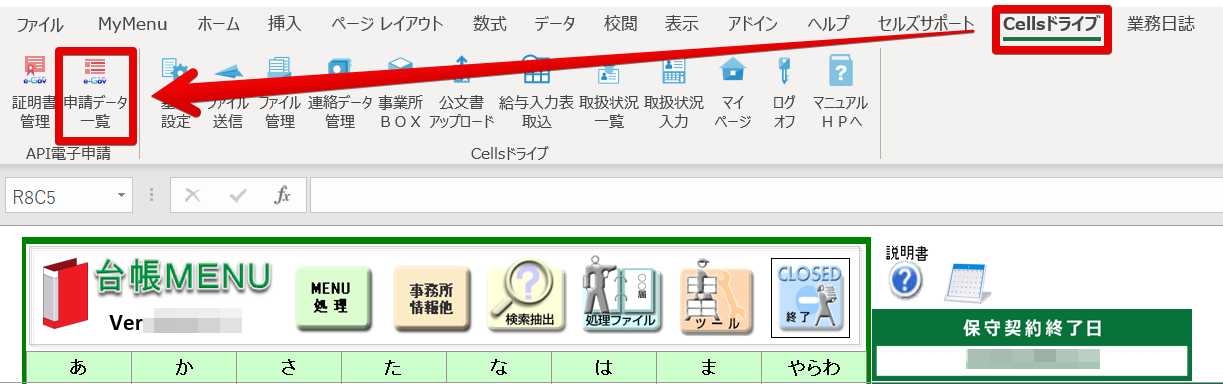The height and width of the screenshot is (384, 1223).
Task: Go to マイページ house icon
Action: coord(733,93)
